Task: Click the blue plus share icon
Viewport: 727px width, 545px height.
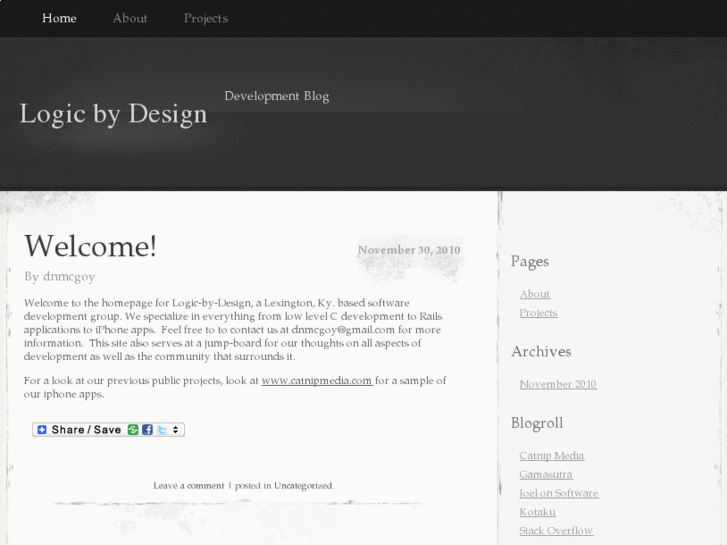Action: pyautogui.click(x=42, y=430)
